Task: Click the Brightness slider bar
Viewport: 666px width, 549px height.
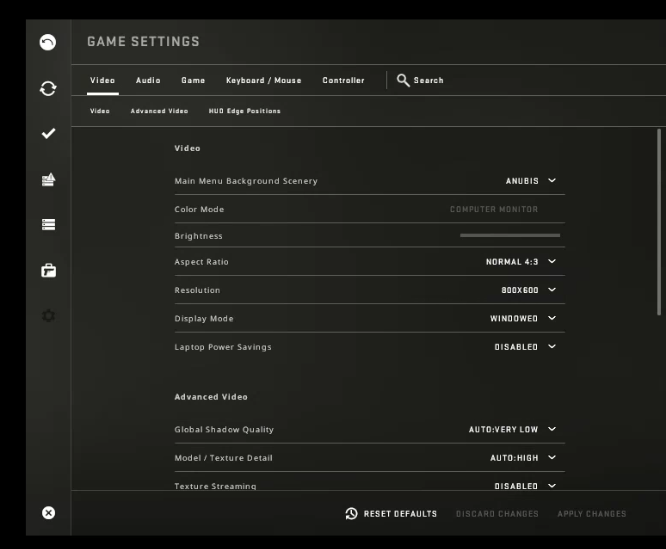Action: [510, 235]
